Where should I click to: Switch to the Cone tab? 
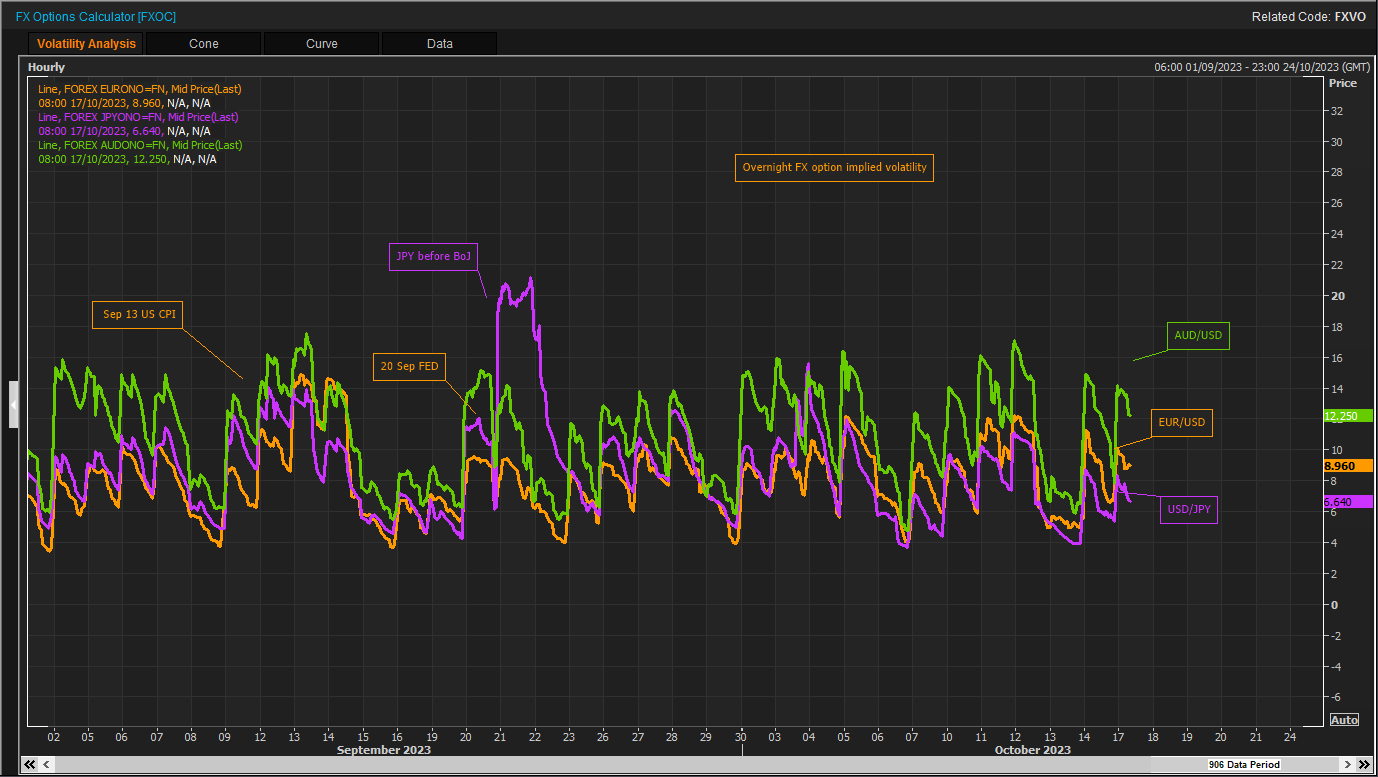(203, 44)
